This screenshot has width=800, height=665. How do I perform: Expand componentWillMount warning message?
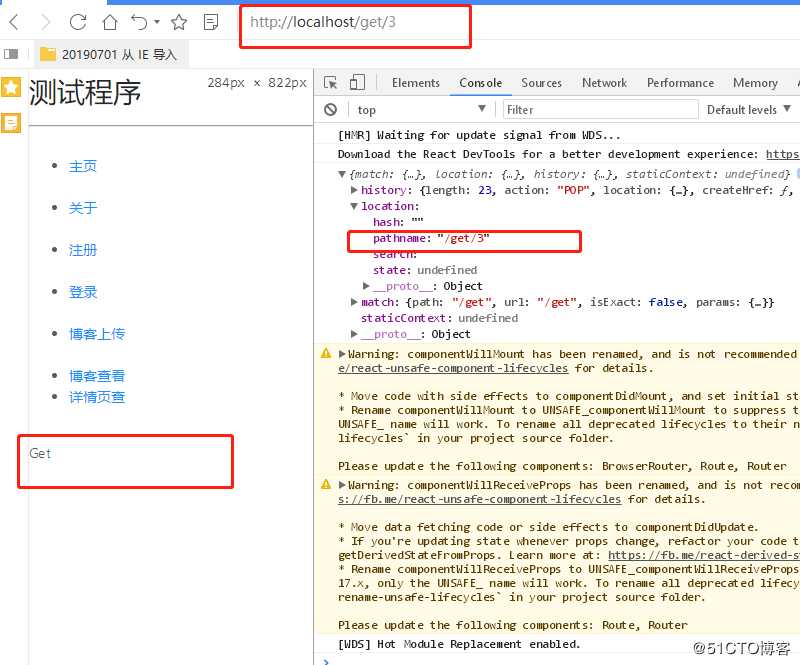click(x=342, y=354)
